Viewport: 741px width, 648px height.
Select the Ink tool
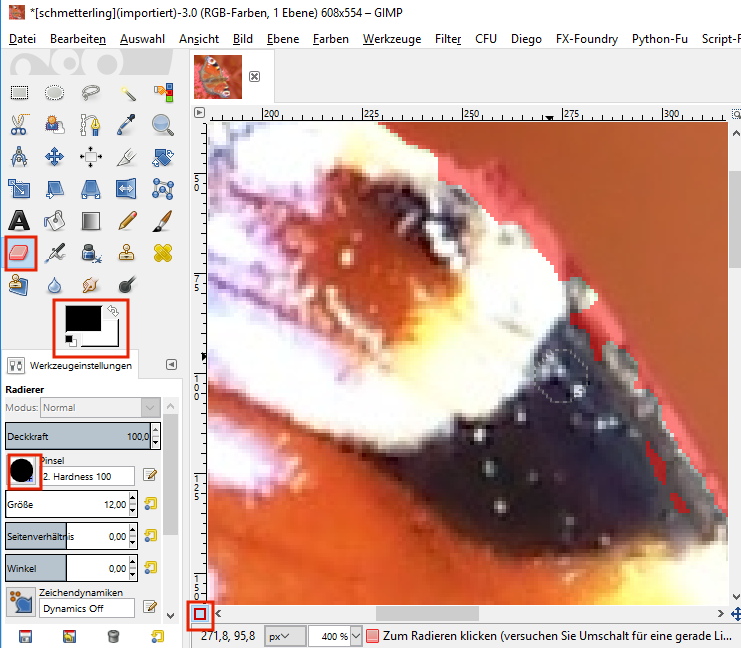coord(91,253)
